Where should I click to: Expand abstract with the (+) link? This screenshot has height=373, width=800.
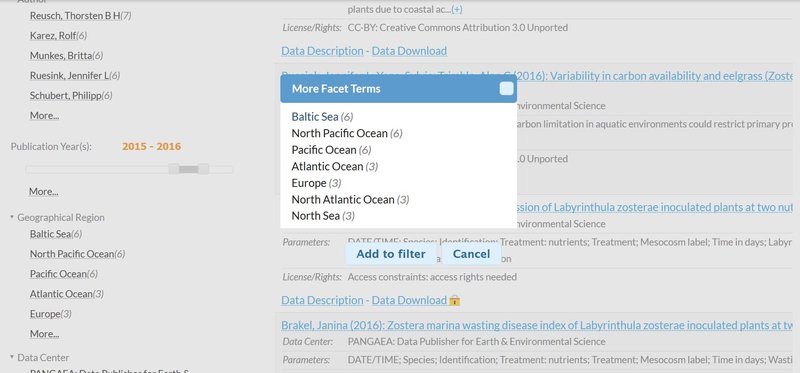(x=457, y=9)
